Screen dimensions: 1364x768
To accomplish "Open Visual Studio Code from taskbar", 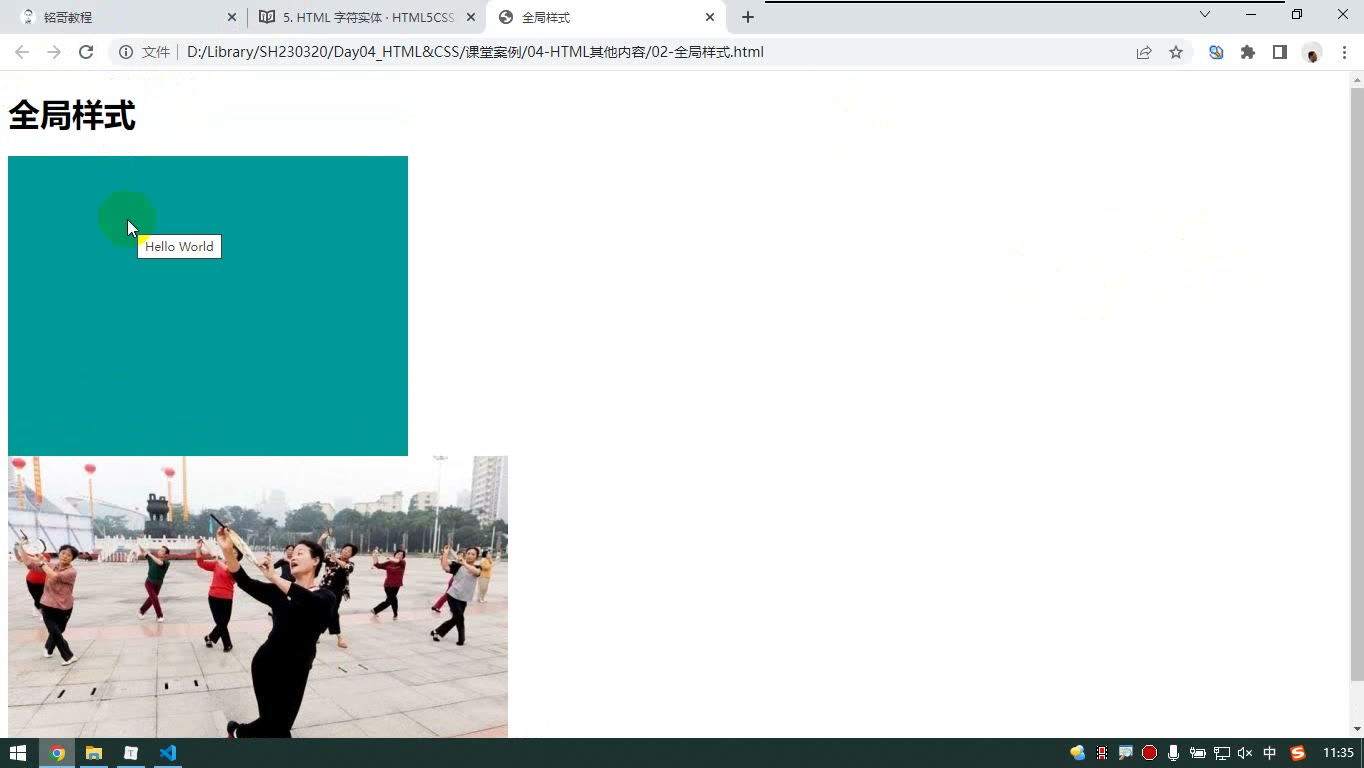I will tap(168, 753).
